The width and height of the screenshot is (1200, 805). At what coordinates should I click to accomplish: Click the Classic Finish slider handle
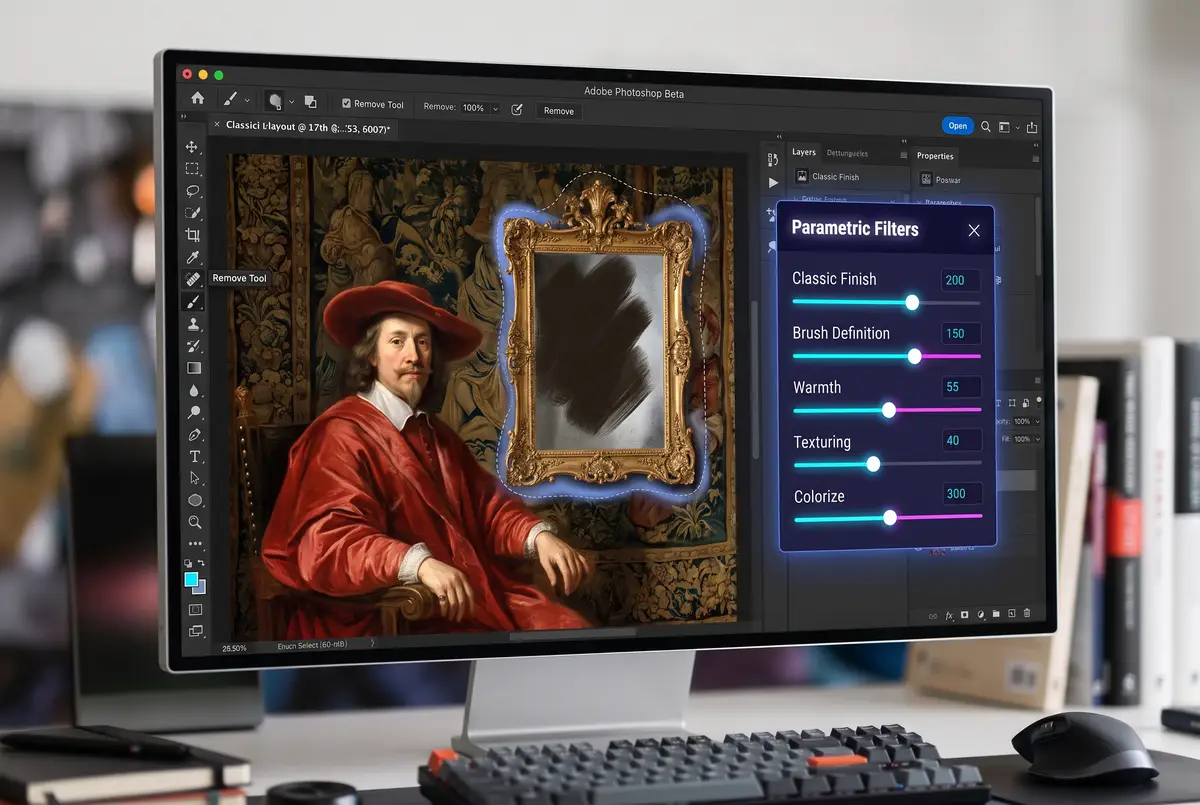point(912,302)
